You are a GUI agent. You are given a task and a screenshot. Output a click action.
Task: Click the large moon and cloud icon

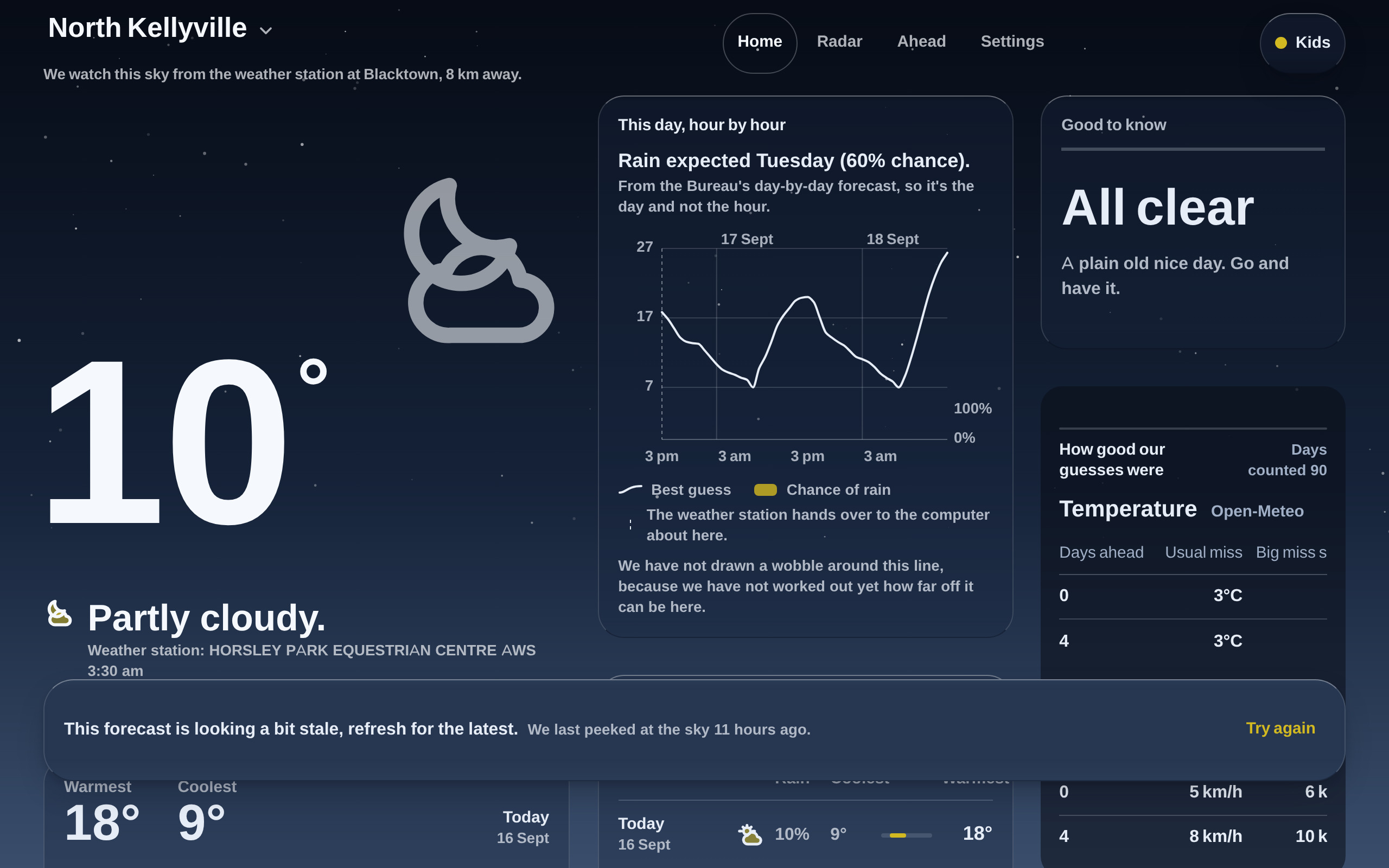click(480, 261)
